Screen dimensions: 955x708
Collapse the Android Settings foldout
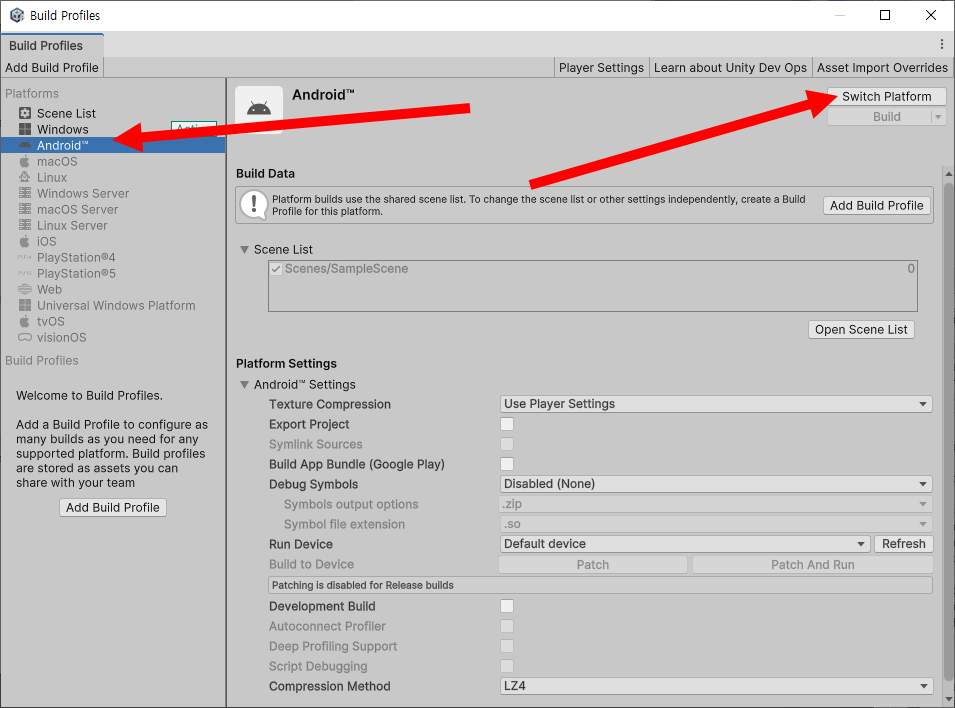tap(244, 384)
